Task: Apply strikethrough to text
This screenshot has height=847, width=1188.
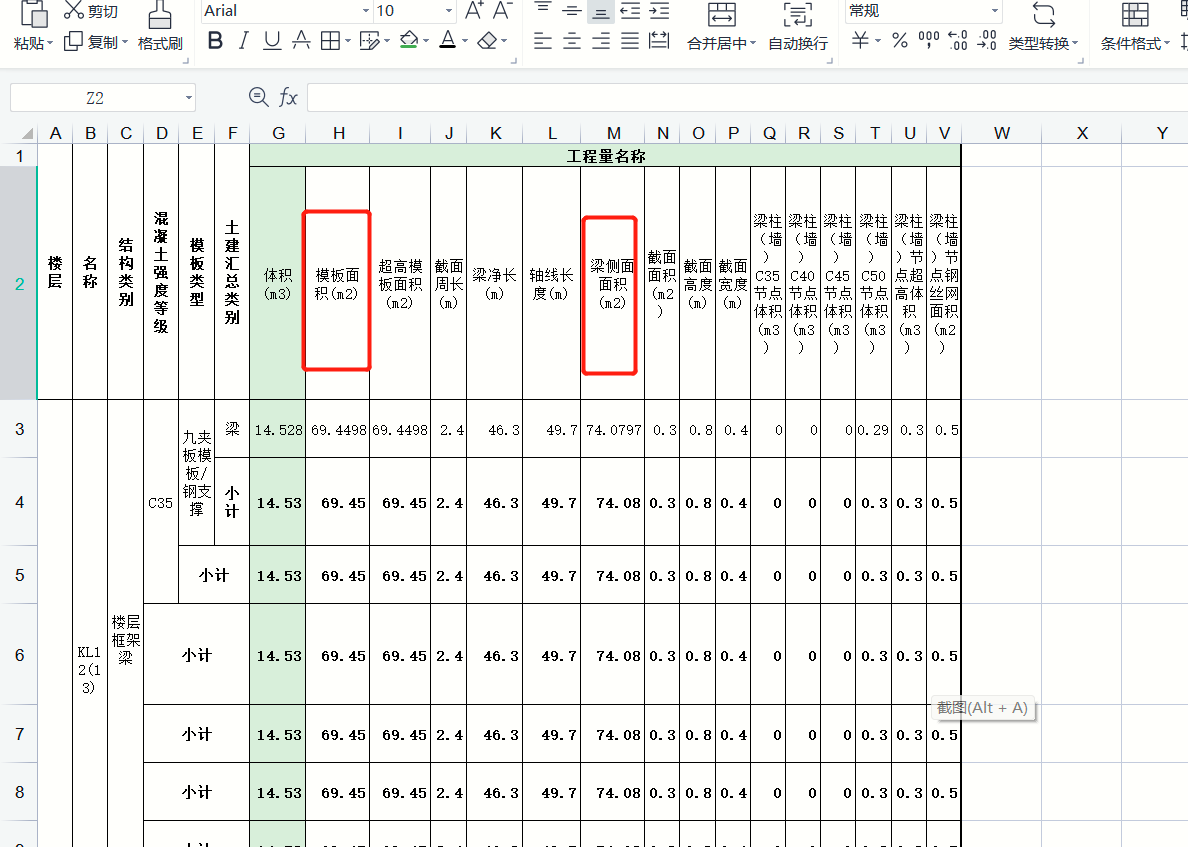Action: coord(302,41)
